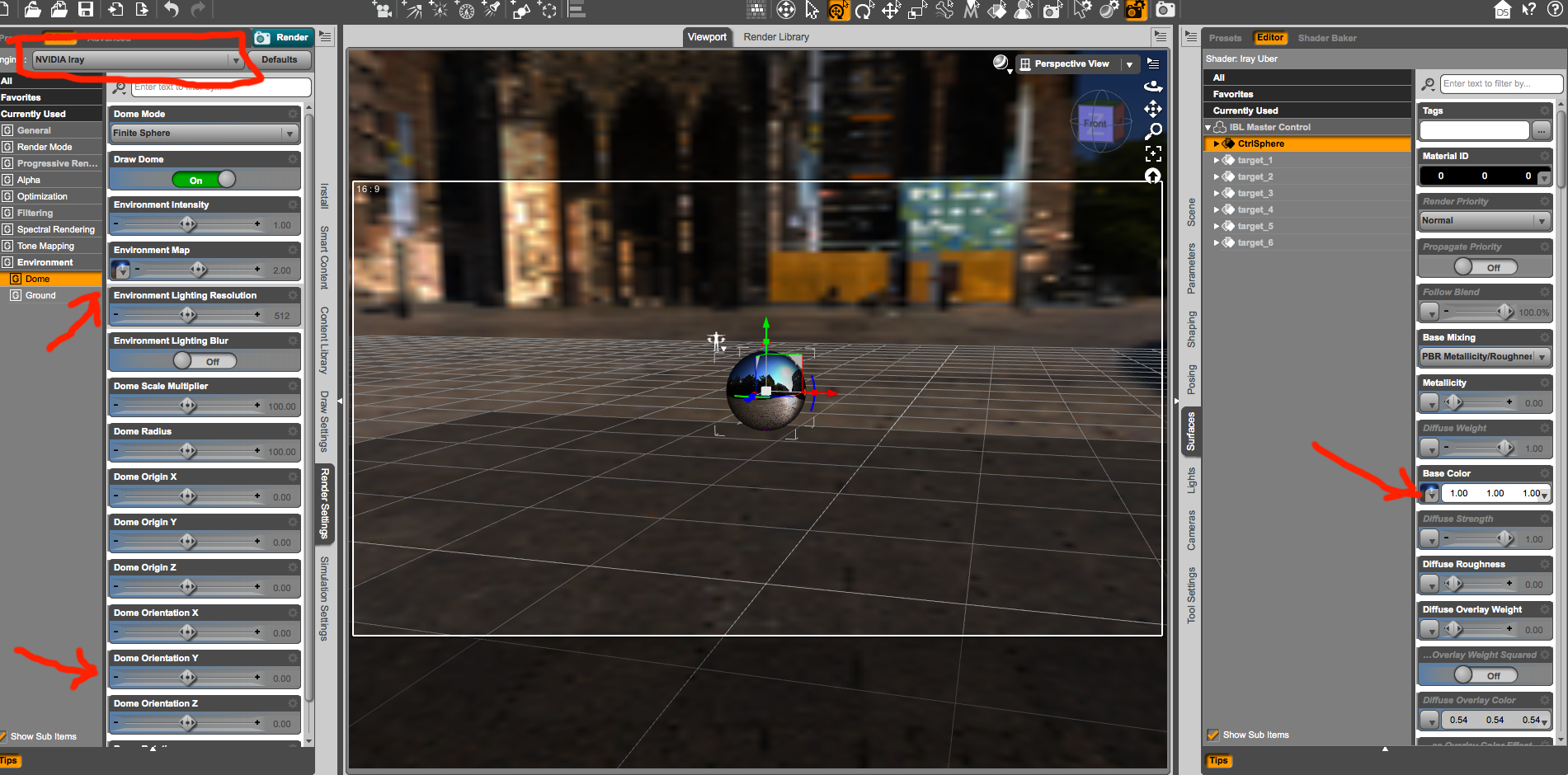Image resolution: width=1568 pixels, height=775 pixels.
Task: Open the draw style sphere menu
Action: pyautogui.click(x=1001, y=63)
